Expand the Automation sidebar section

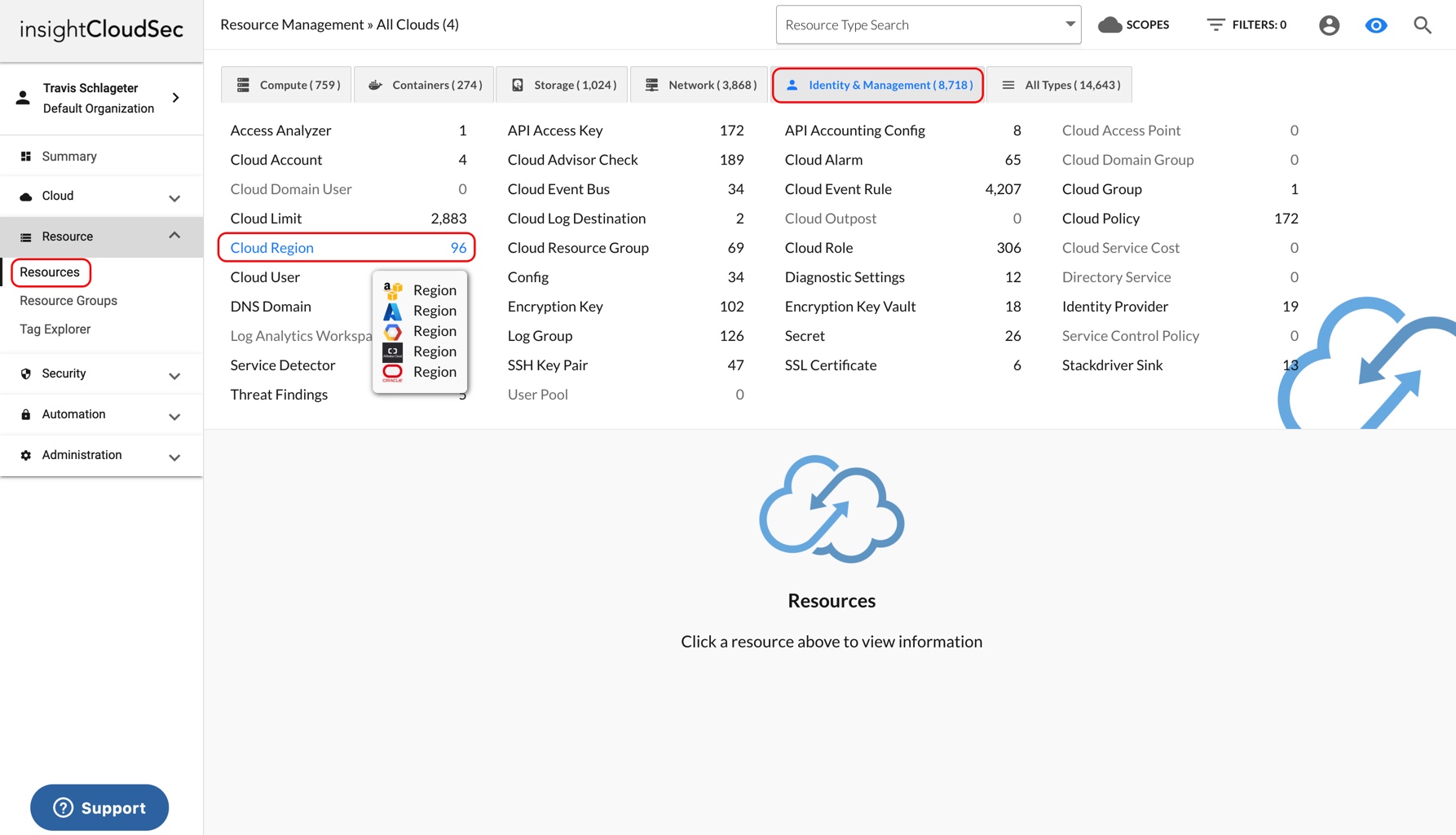(x=174, y=416)
